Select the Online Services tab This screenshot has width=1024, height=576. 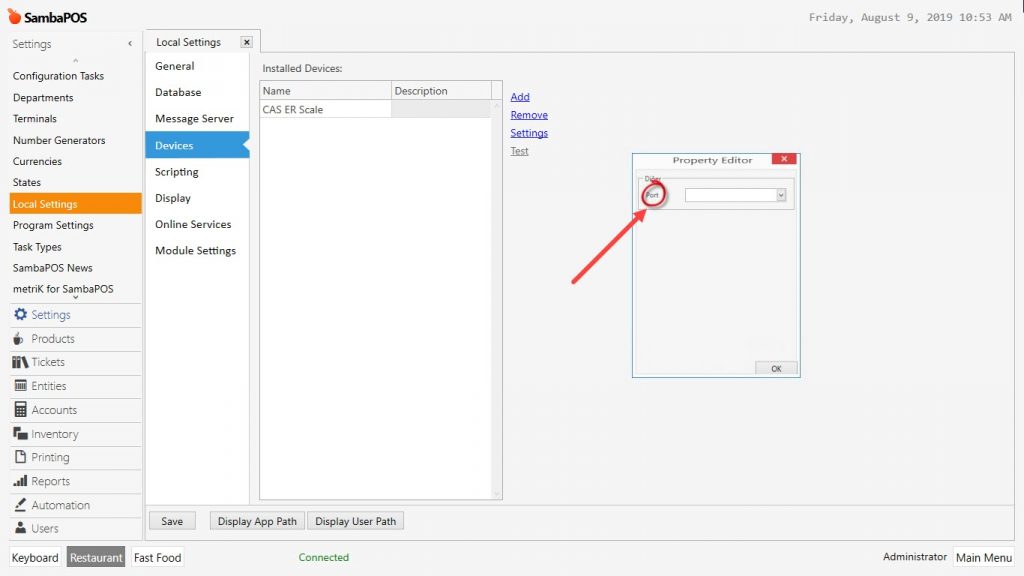[x=197, y=224]
